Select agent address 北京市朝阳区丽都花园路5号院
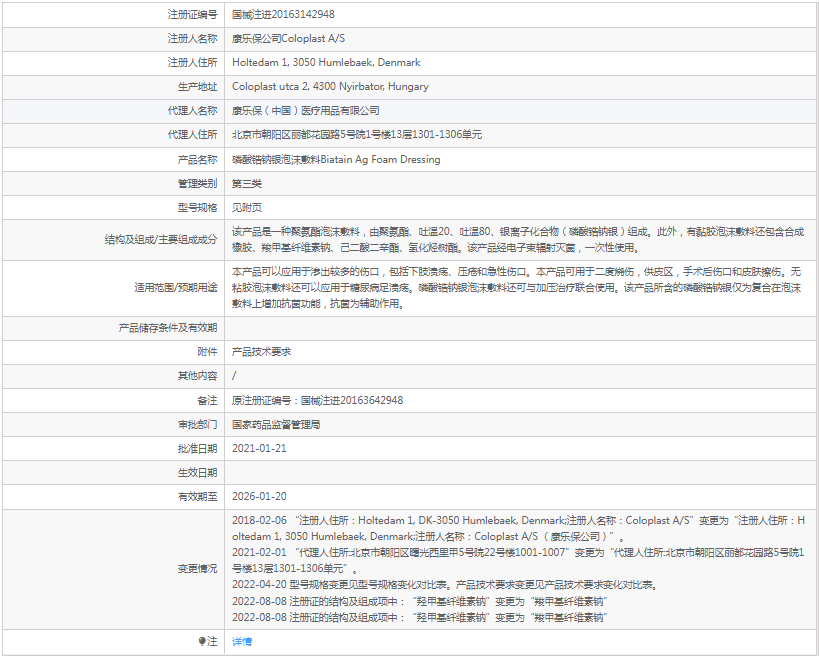 357,135
